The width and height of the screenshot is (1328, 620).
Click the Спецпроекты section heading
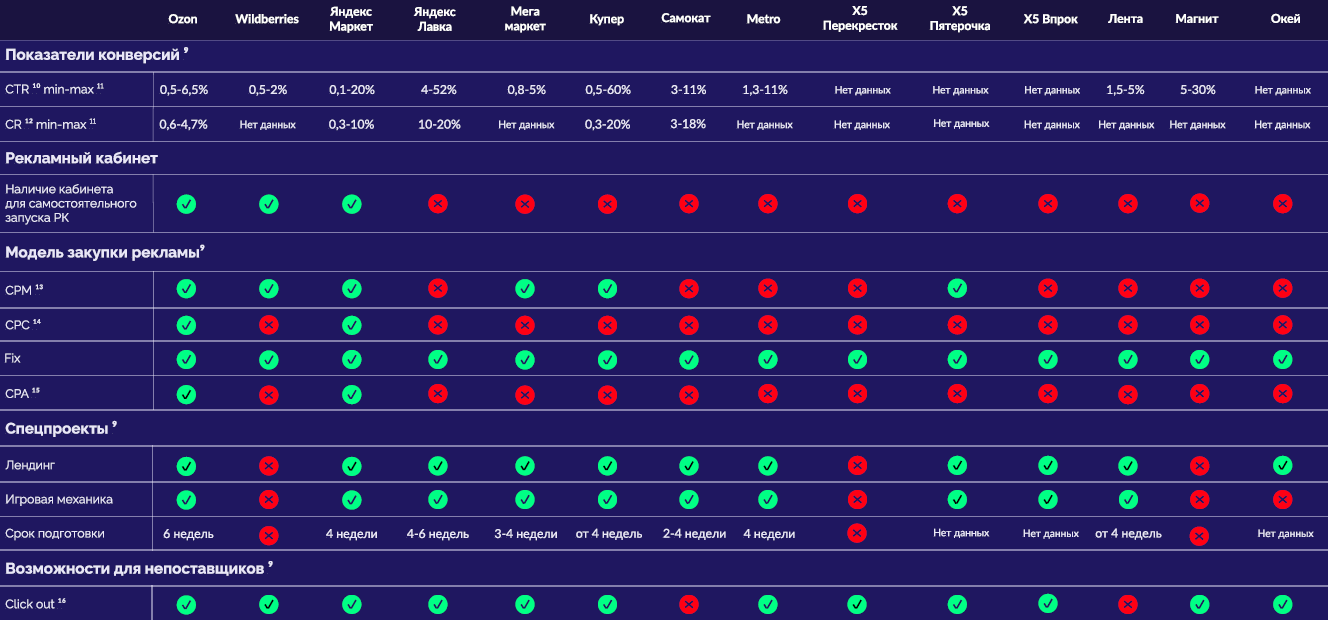click(x=60, y=428)
